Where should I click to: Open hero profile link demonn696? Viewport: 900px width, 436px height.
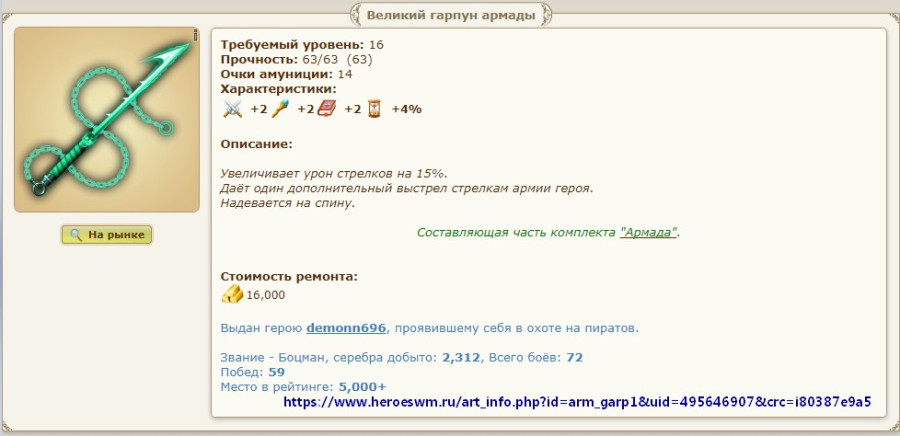point(346,329)
